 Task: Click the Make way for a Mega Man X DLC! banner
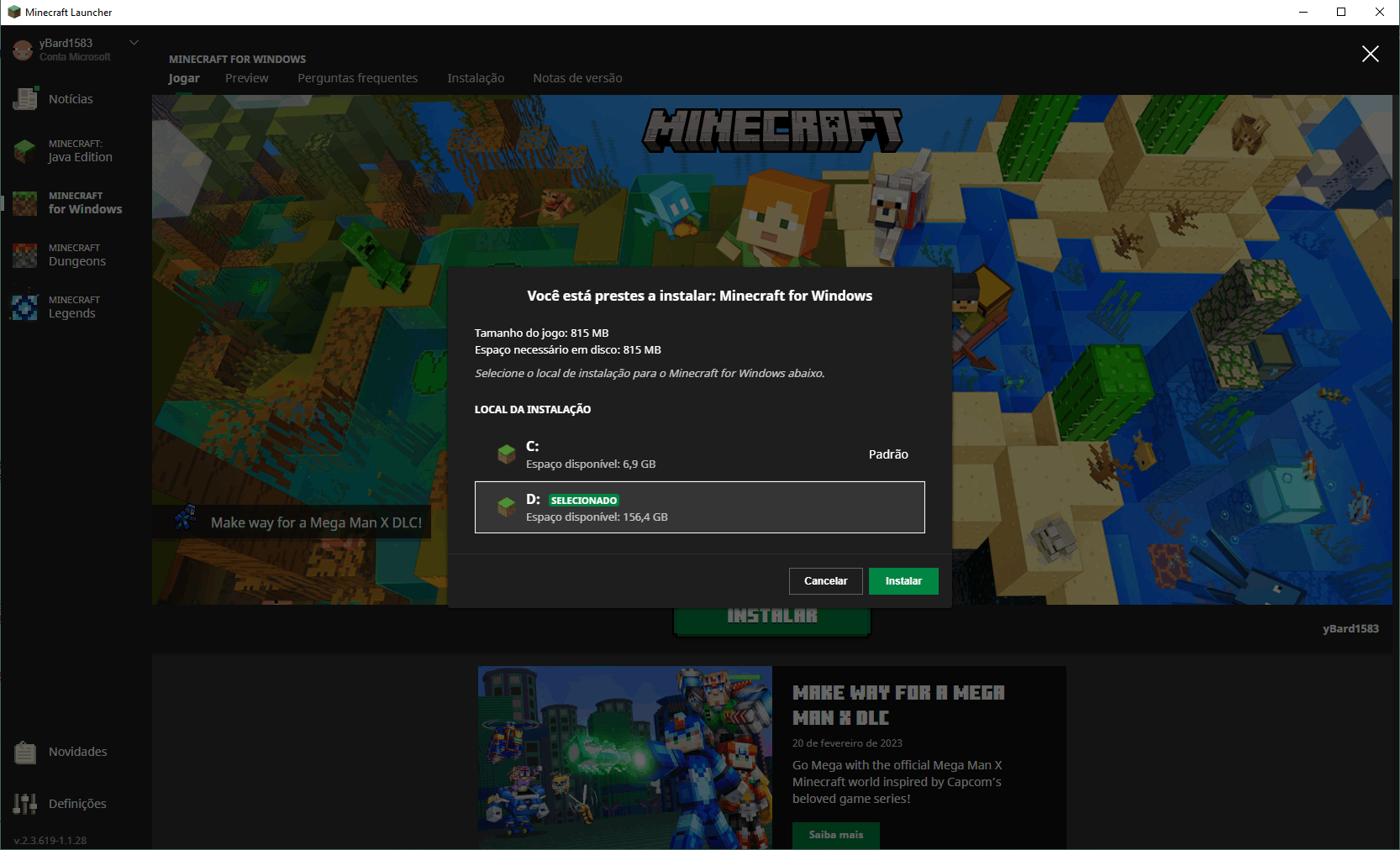(x=292, y=522)
